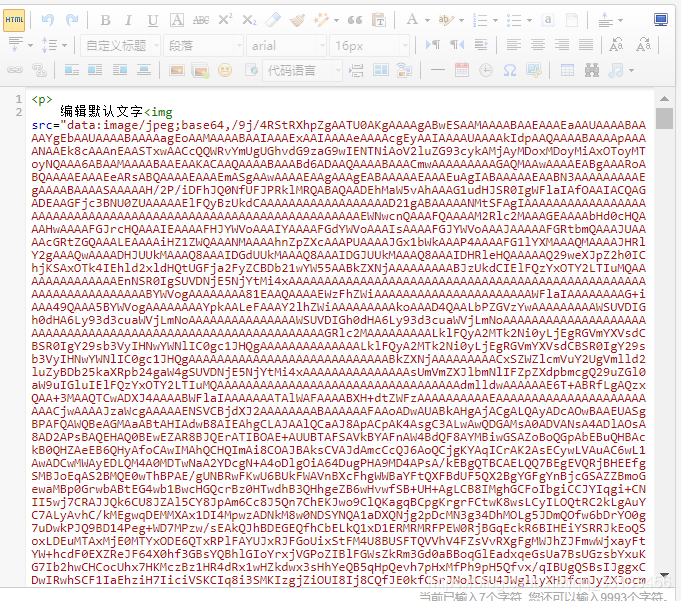681x601 pixels.
Task: Click inside the HTML source code area
Action: 339,339
